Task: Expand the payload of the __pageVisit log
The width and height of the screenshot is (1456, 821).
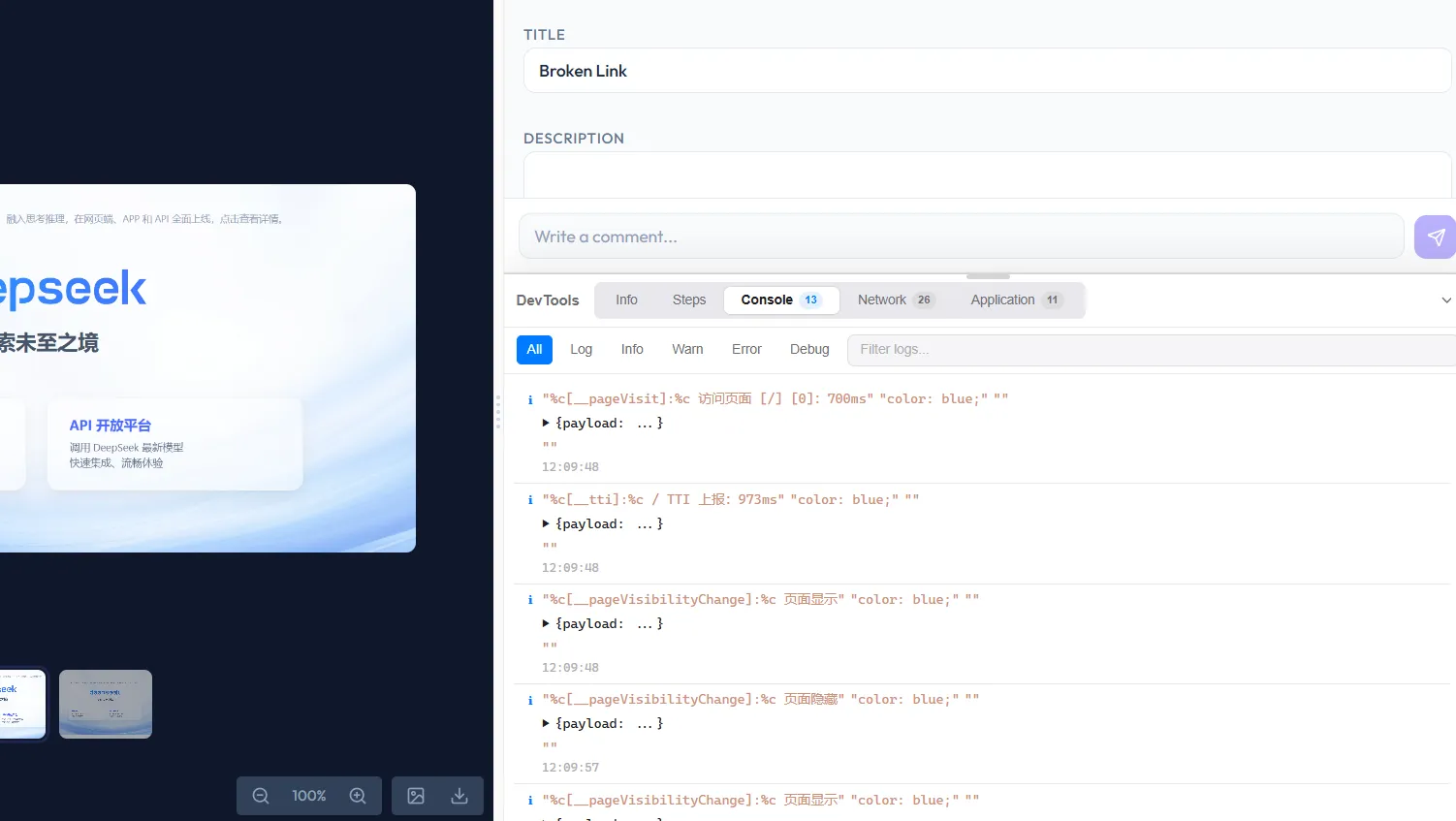Action: pos(546,423)
